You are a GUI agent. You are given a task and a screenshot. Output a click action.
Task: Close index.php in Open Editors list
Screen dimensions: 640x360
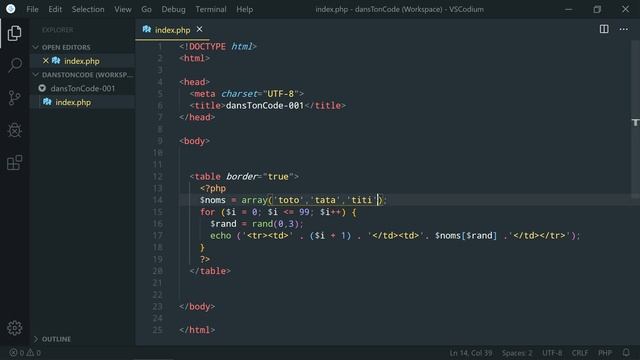[x=45, y=61]
